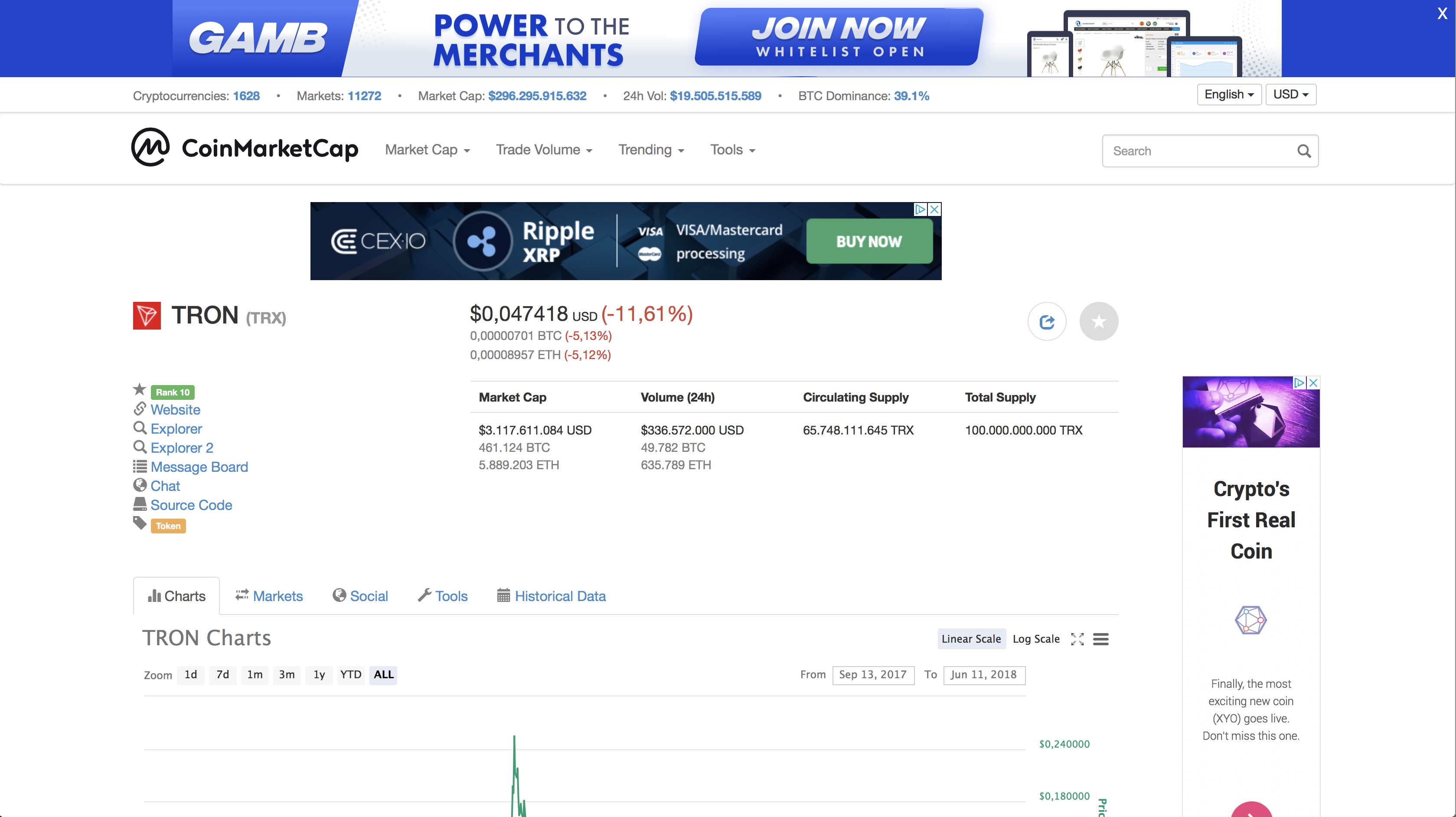Click the BUY NOW ad button
Image resolution: width=1456 pixels, height=817 pixels.
coord(869,242)
